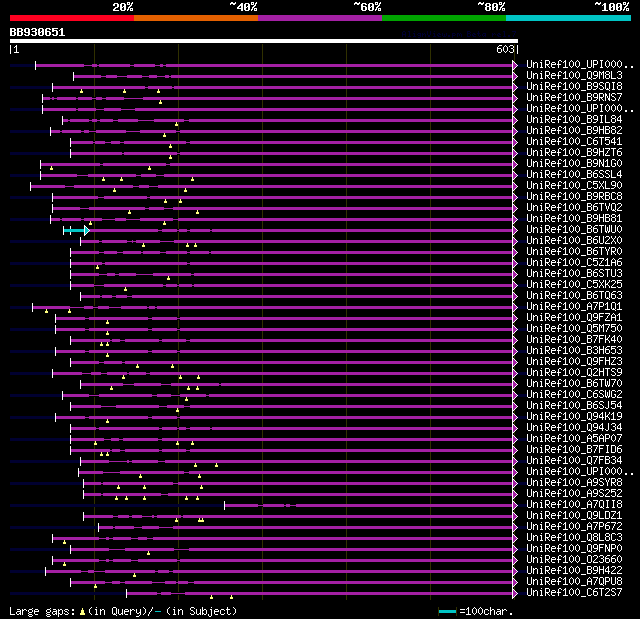This screenshot has width=640, height=619.
Task: Select the UniRef100_B6TWU0 label
Action: pyautogui.click(x=574, y=230)
